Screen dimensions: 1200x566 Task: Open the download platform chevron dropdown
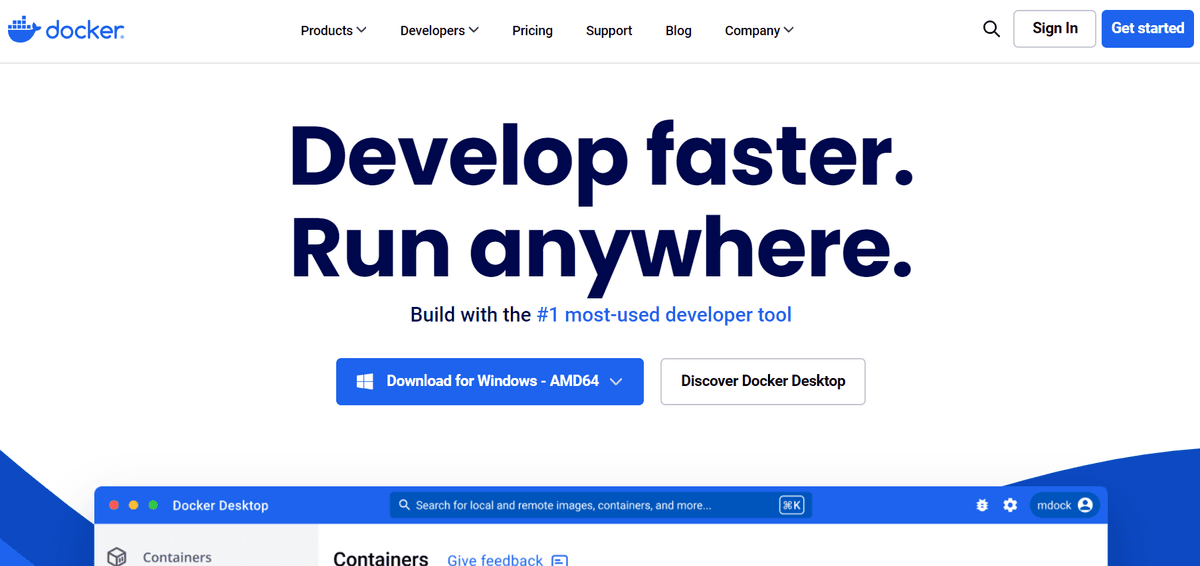pos(616,381)
